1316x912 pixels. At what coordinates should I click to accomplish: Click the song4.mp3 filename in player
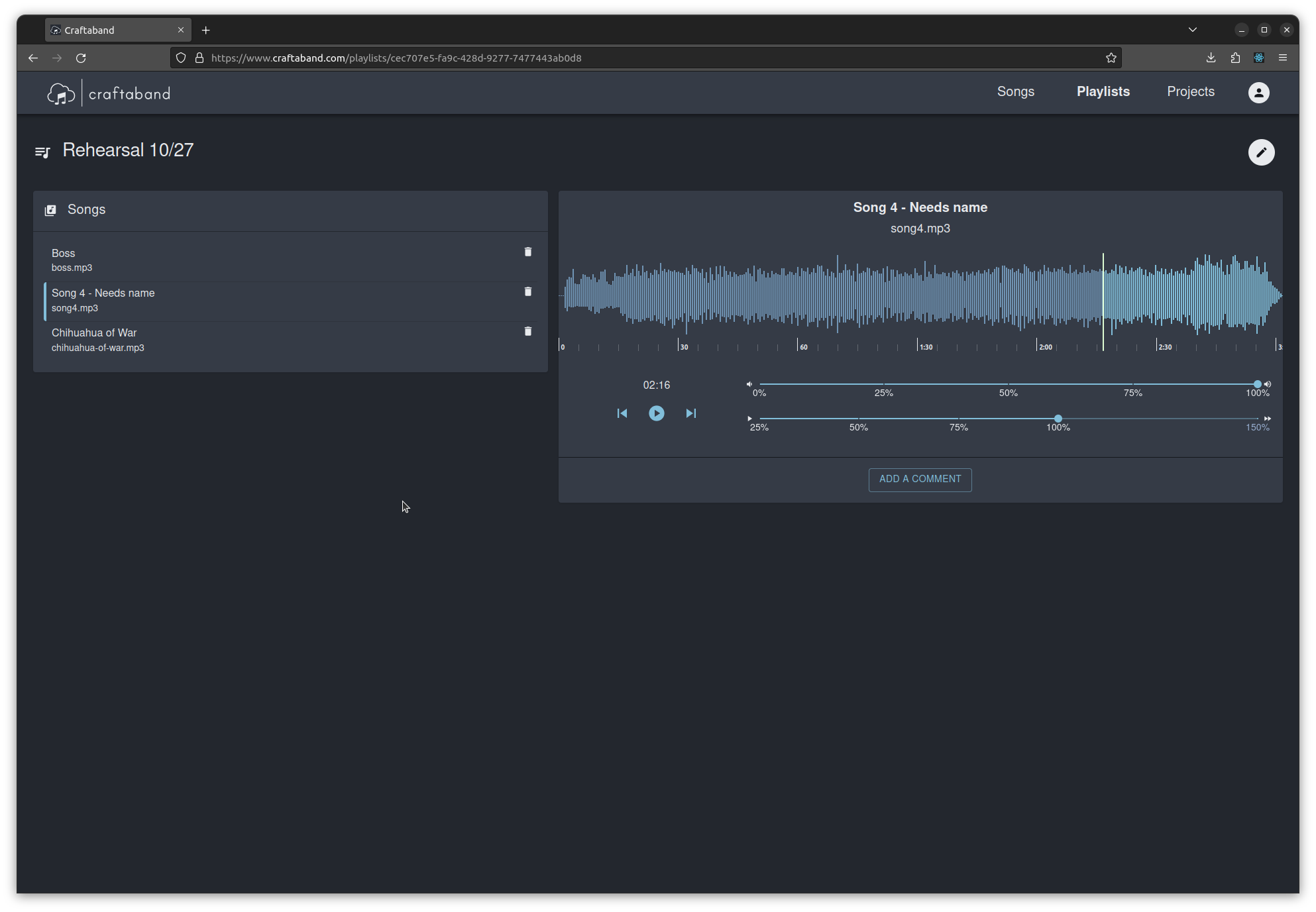coord(920,228)
